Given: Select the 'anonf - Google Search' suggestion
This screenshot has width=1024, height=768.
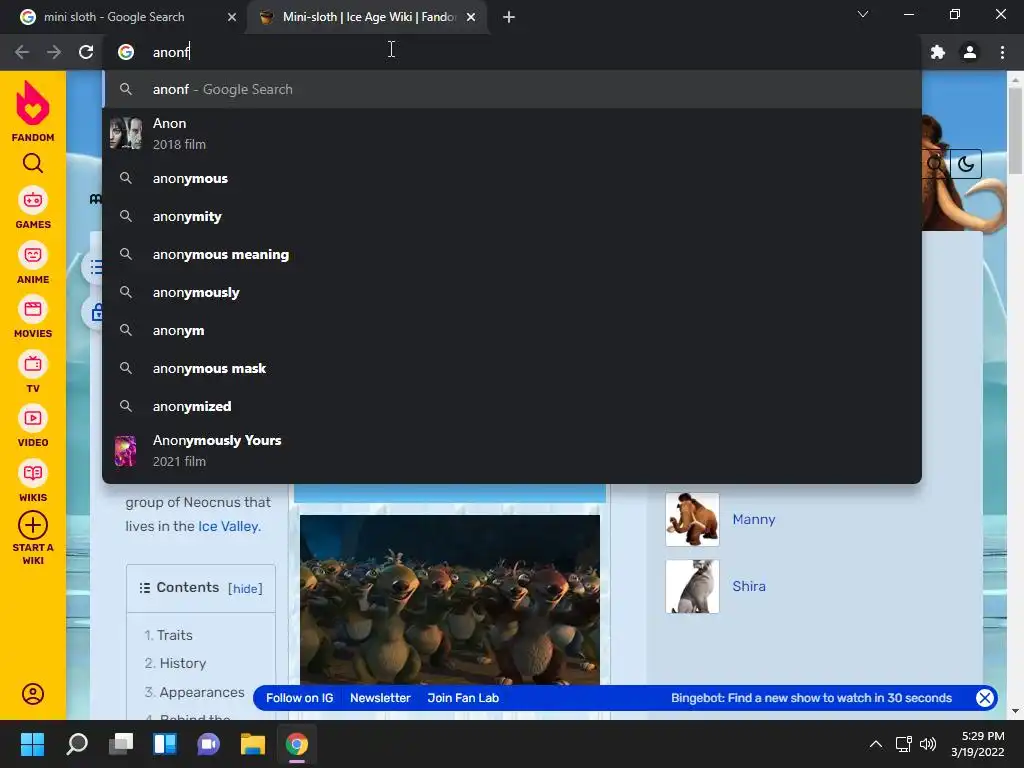Looking at the screenshot, I should 512,89.
